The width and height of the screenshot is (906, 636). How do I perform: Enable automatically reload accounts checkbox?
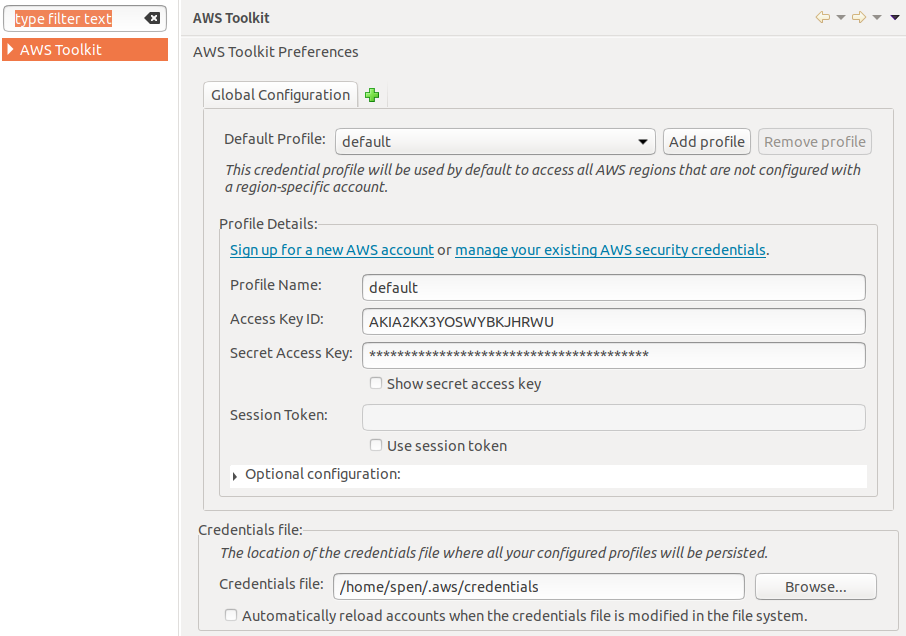[x=231, y=615]
